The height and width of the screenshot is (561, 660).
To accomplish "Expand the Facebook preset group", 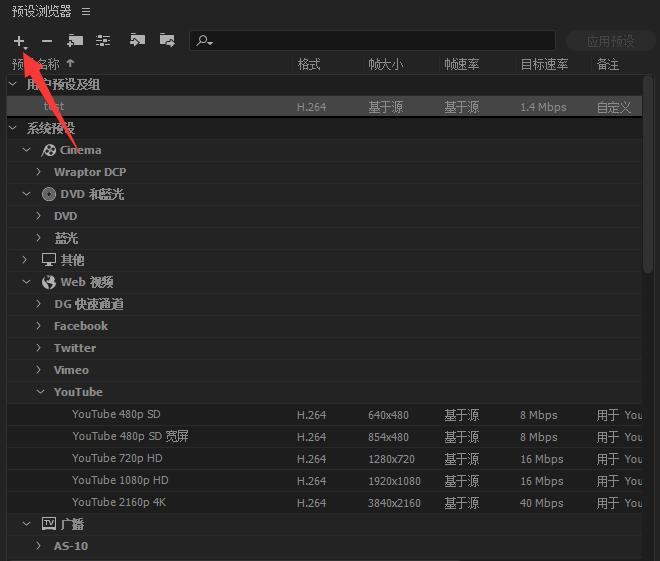I will tap(40, 326).
